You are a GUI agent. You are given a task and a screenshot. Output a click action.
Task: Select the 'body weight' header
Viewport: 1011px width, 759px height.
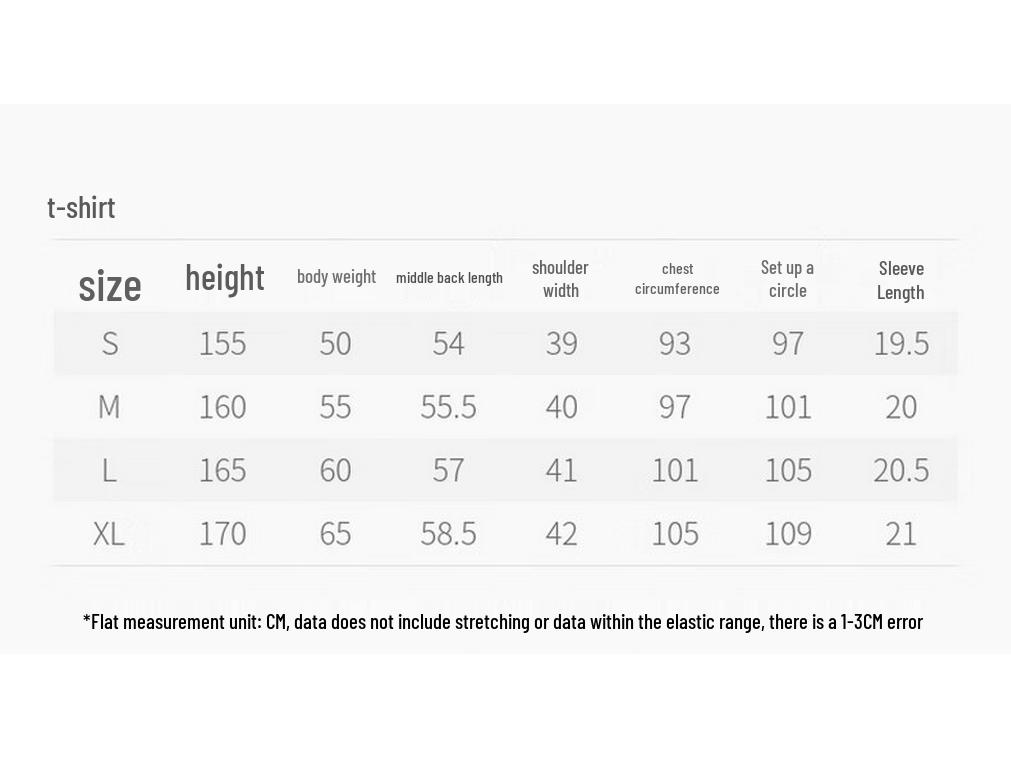tap(336, 277)
